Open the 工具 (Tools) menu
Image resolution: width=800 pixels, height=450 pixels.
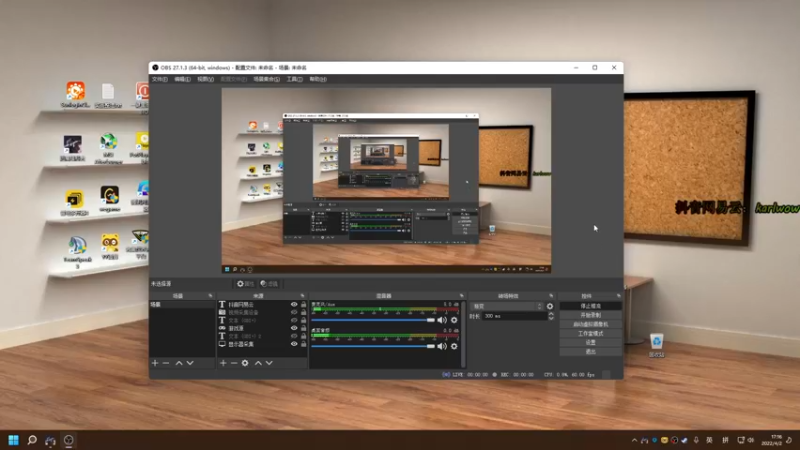(x=294, y=79)
